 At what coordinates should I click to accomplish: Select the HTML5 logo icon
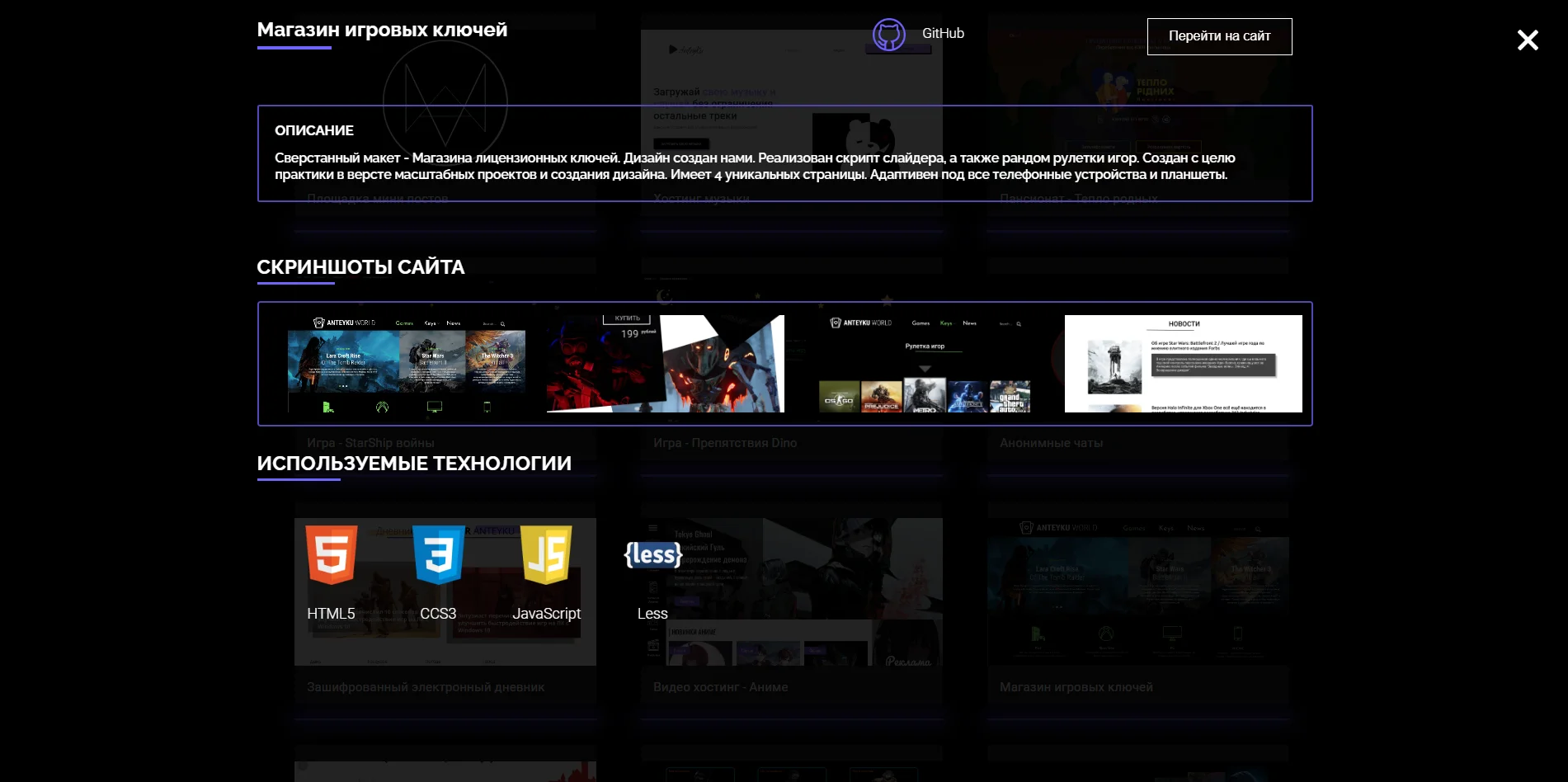[331, 554]
